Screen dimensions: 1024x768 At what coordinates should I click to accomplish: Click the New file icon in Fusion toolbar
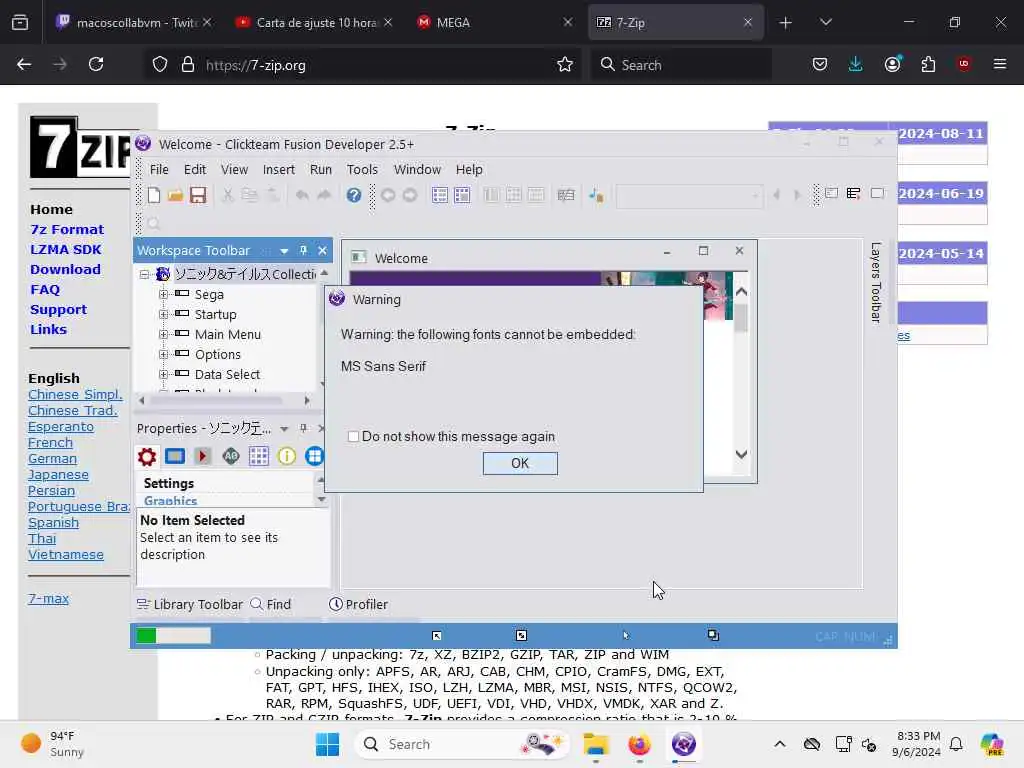153,195
